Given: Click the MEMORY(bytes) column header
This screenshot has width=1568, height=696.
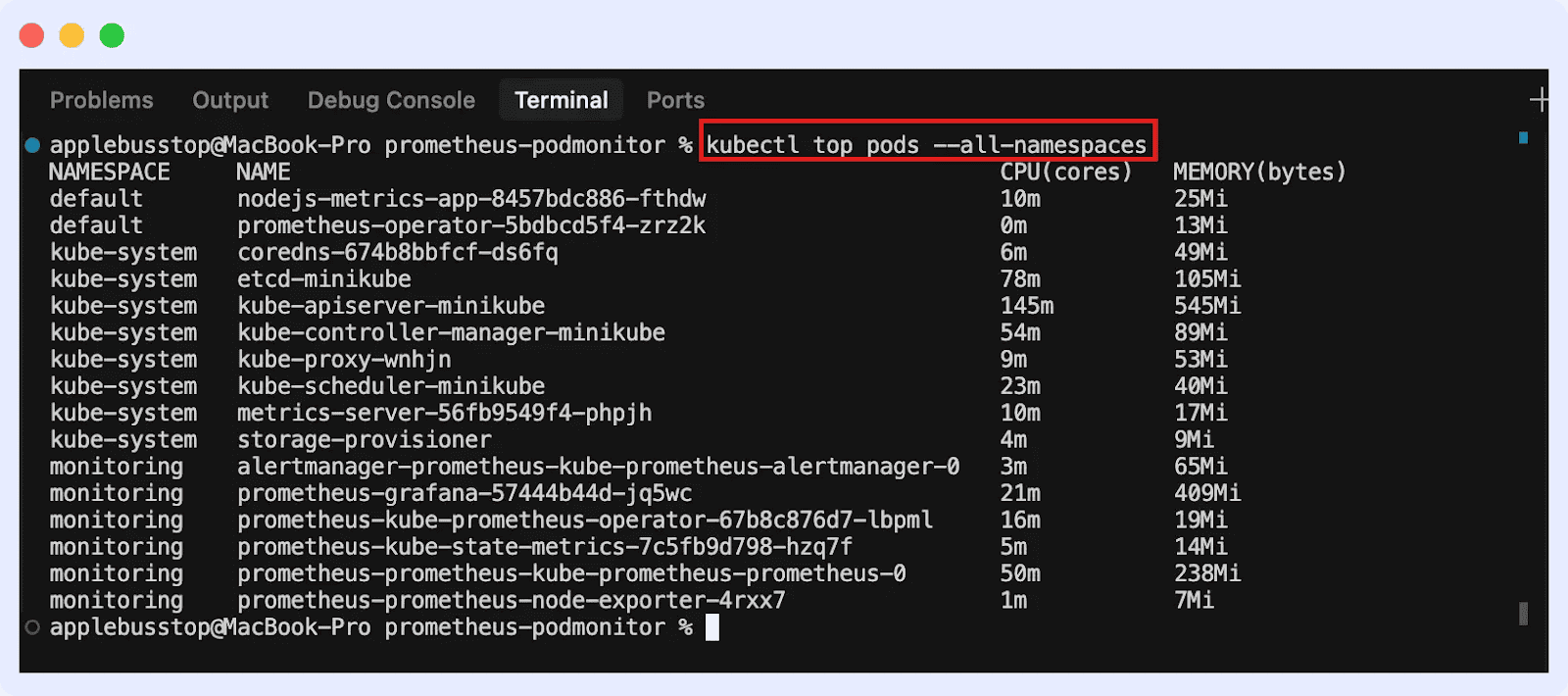Looking at the screenshot, I should tap(1260, 171).
